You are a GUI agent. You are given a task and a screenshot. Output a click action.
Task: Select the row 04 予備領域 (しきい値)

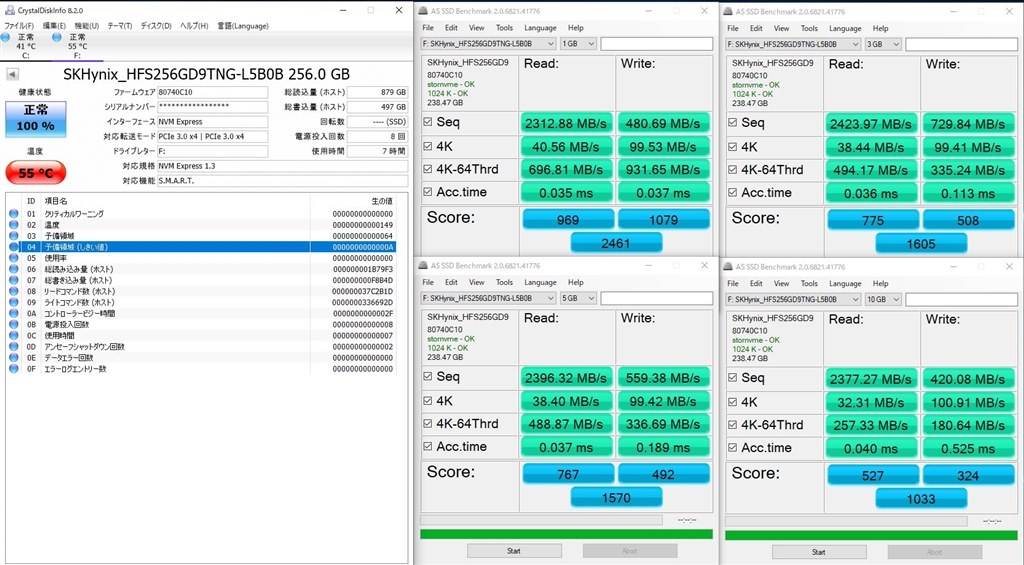[201, 247]
